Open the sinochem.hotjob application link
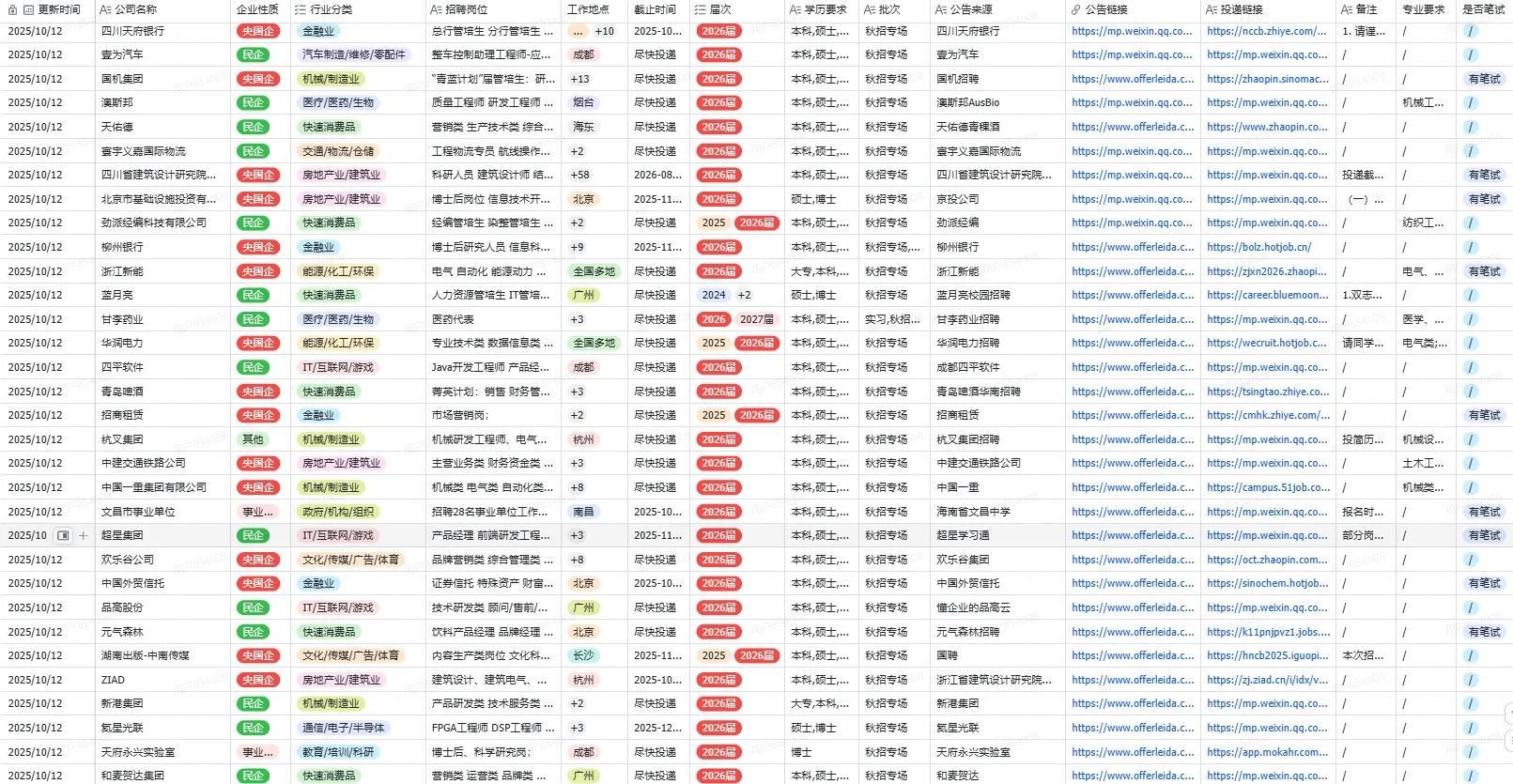 [1268, 583]
